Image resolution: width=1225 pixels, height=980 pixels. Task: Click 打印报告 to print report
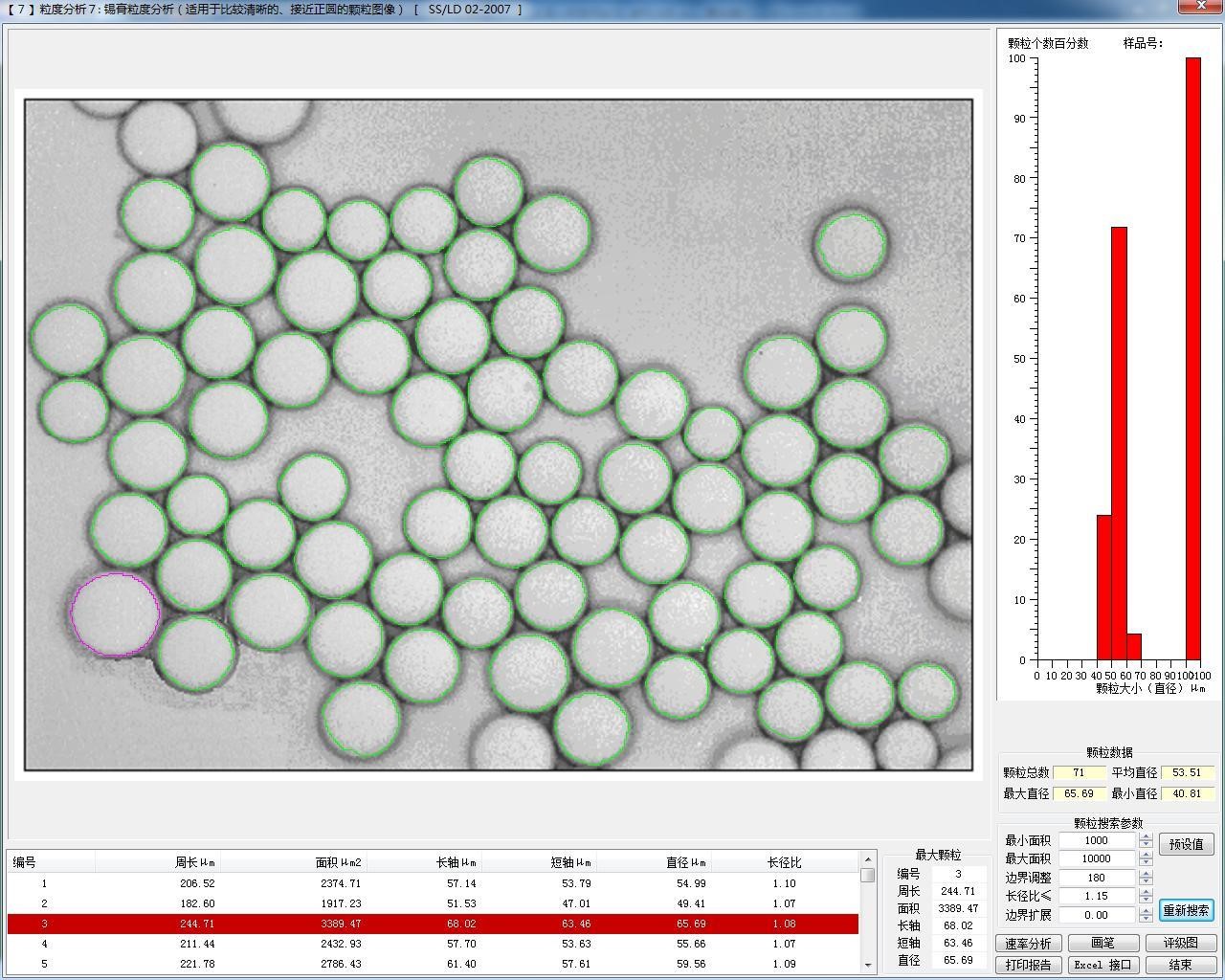pyautogui.click(x=1028, y=965)
